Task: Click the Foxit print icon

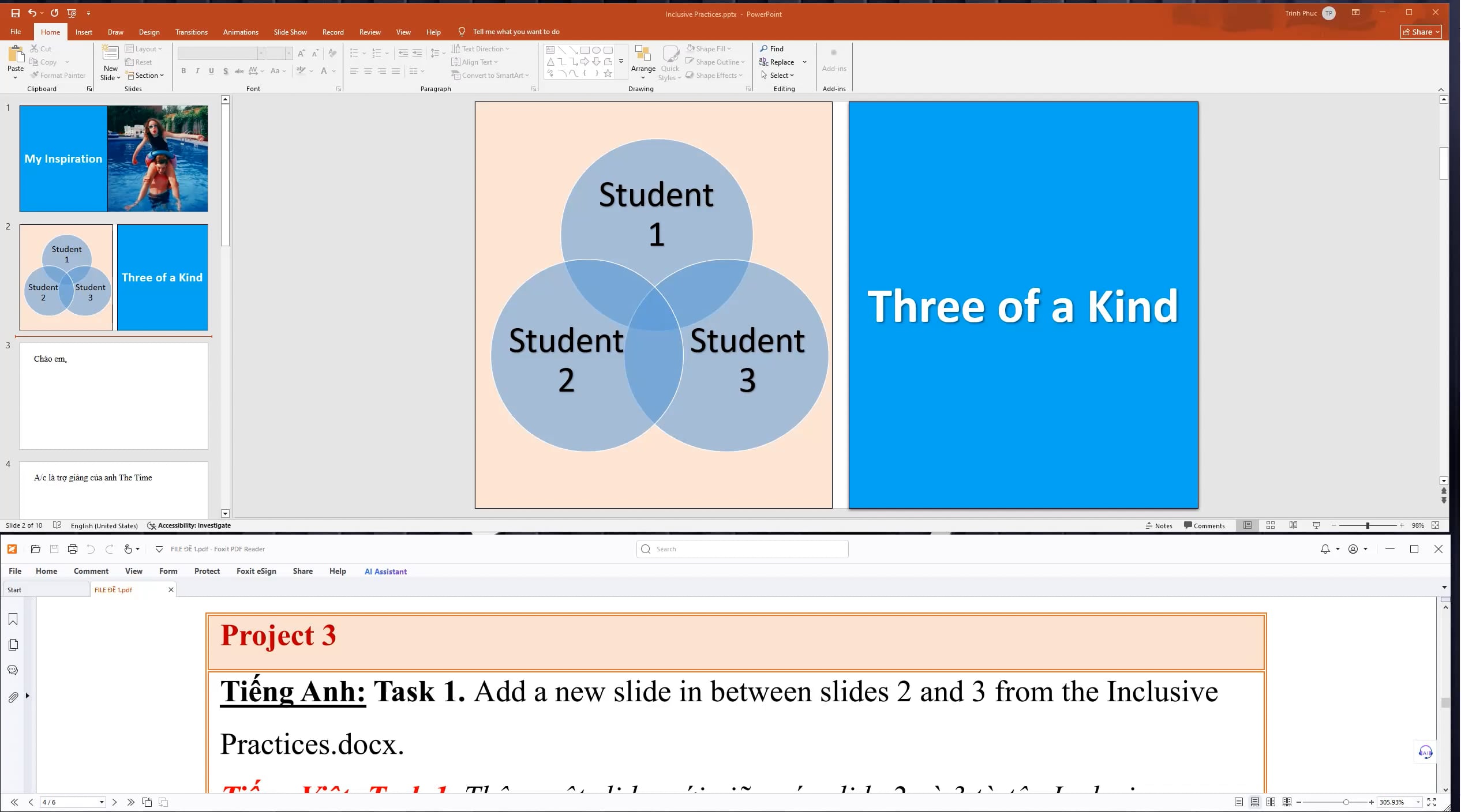Action: click(x=72, y=549)
